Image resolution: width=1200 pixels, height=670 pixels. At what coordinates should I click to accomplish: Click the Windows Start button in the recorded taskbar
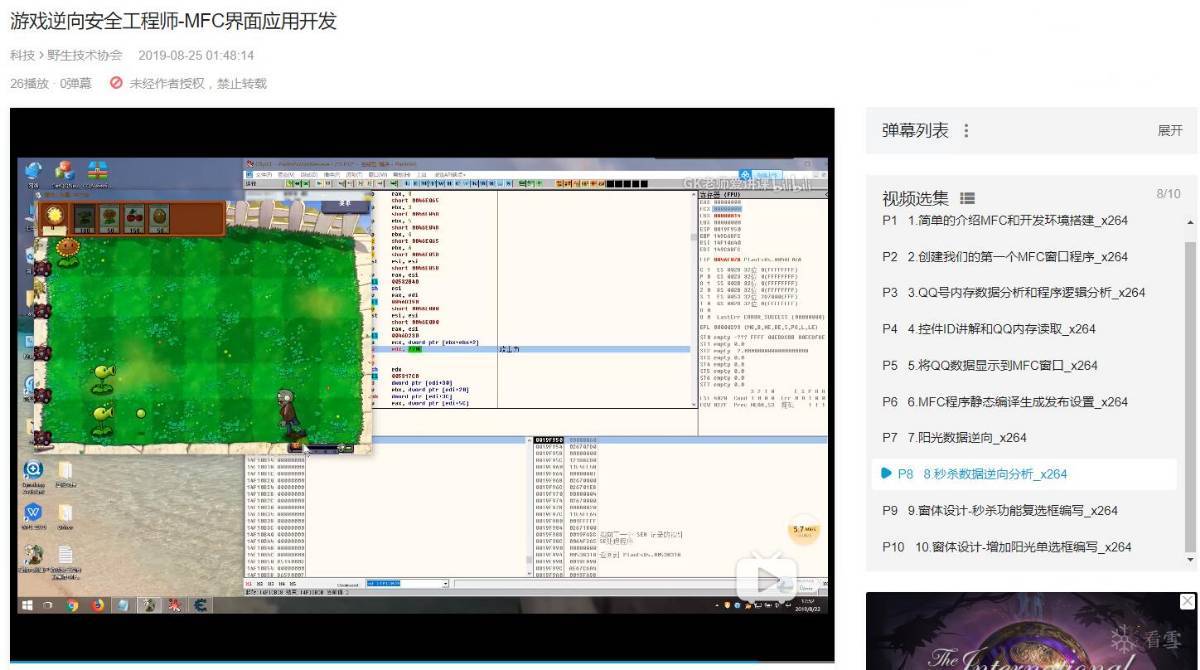click(28, 605)
